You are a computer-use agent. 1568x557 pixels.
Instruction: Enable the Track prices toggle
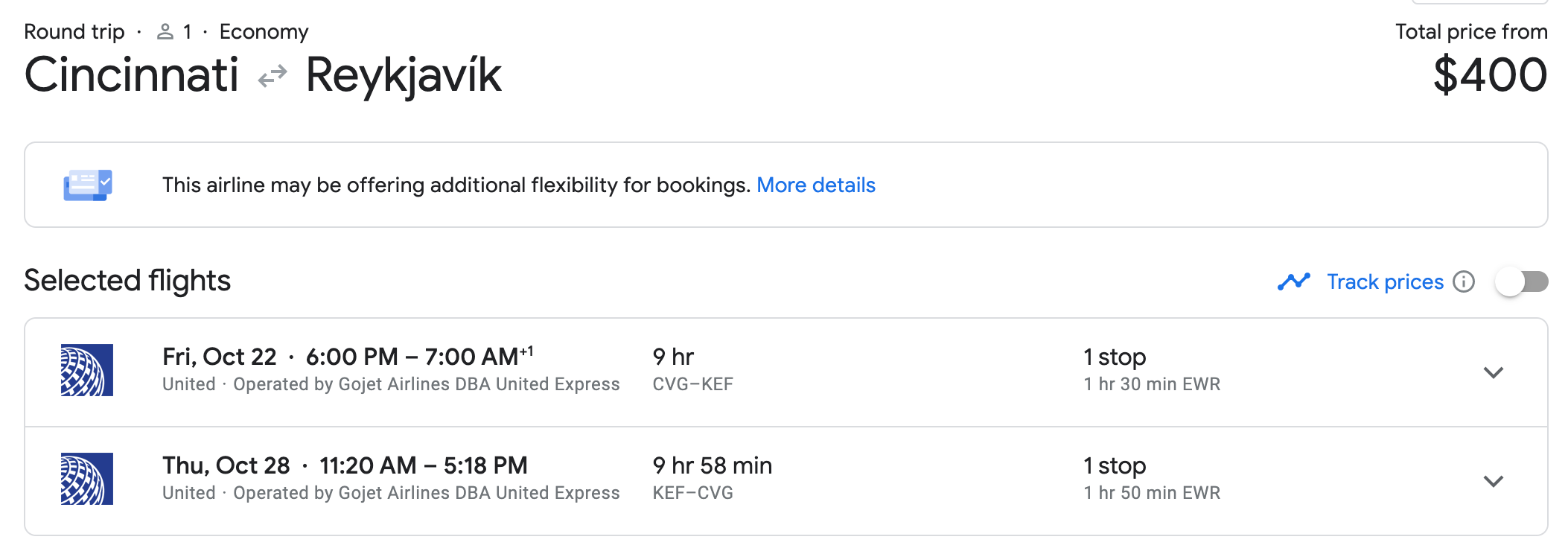(x=1521, y=281)
